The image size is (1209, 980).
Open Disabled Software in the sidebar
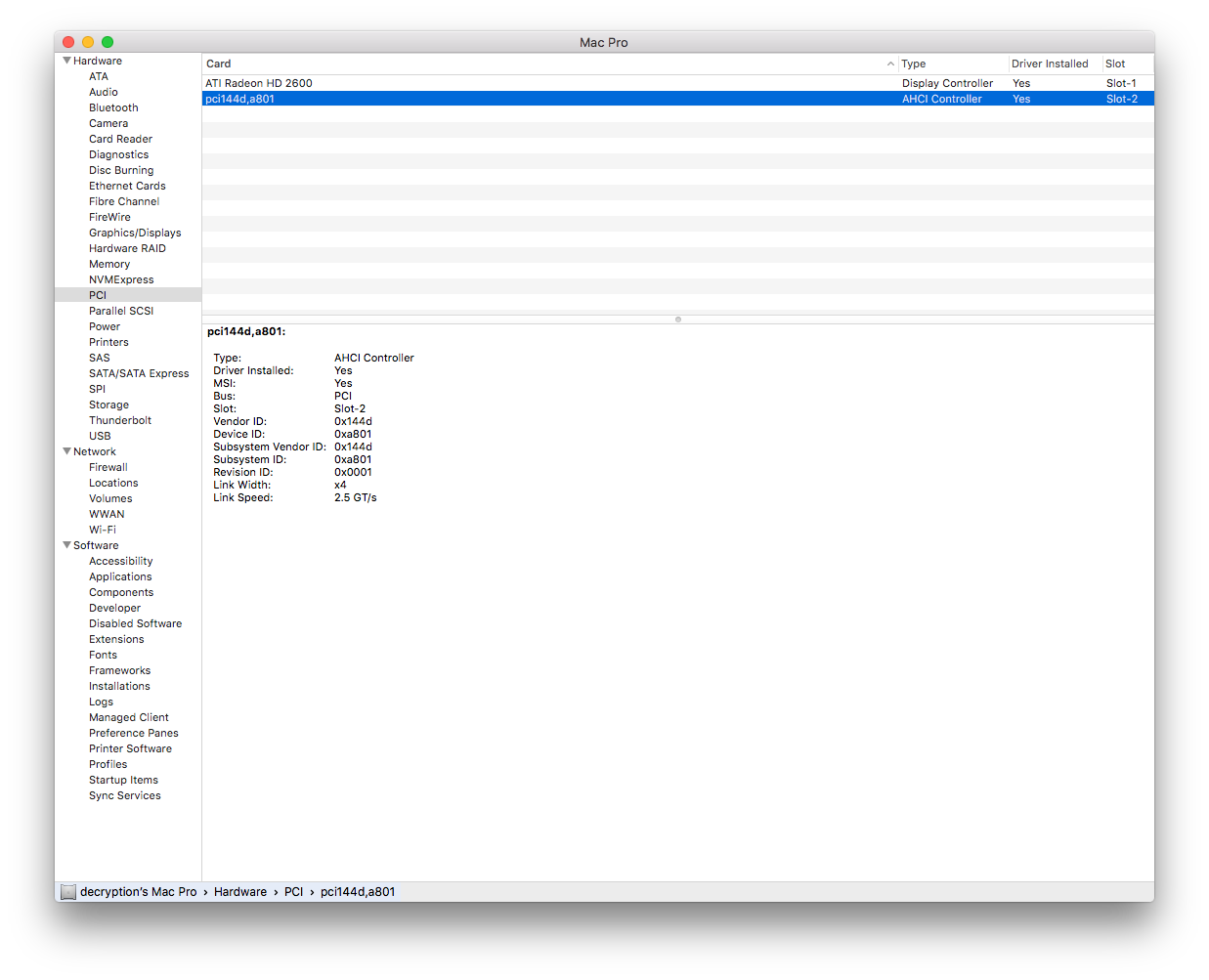(x=135, y=623)
